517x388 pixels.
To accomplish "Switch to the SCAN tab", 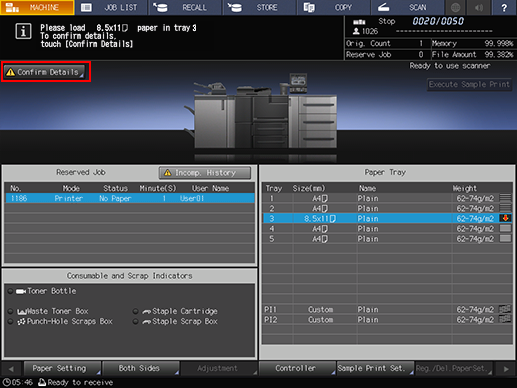I will (408, 7).
